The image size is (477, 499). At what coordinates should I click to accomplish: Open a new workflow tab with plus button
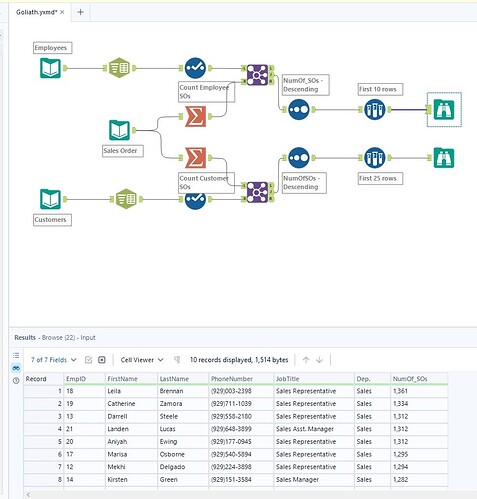click(x=80, y=12)
